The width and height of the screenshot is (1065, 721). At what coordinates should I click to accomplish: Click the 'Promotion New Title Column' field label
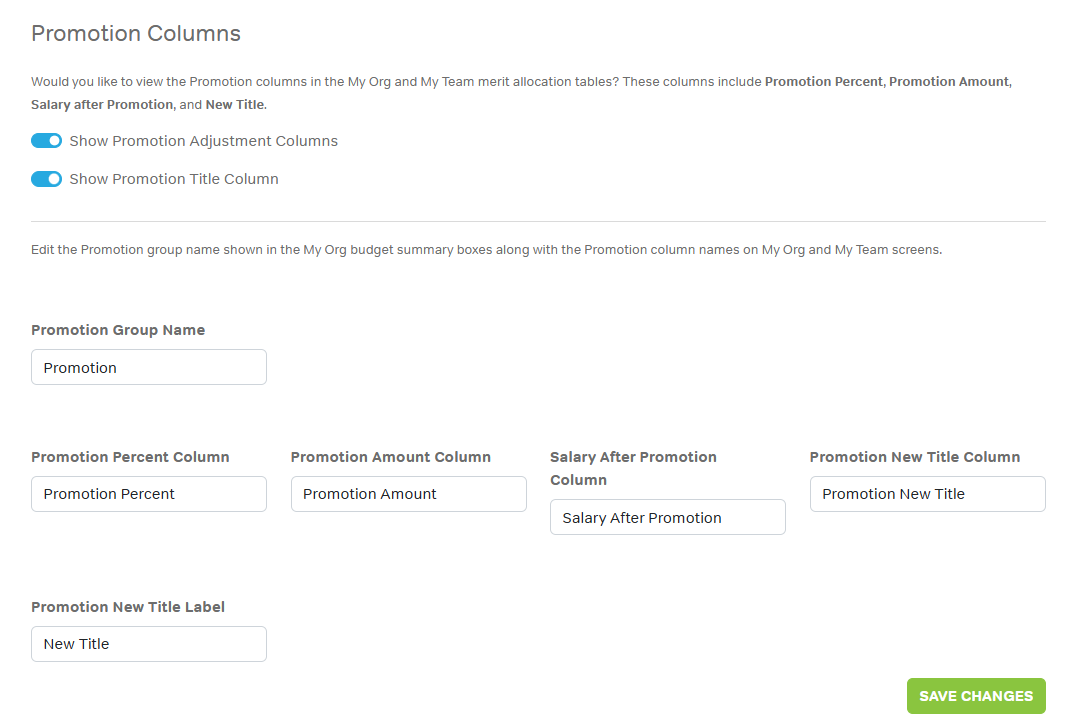(x=914, y=457)
